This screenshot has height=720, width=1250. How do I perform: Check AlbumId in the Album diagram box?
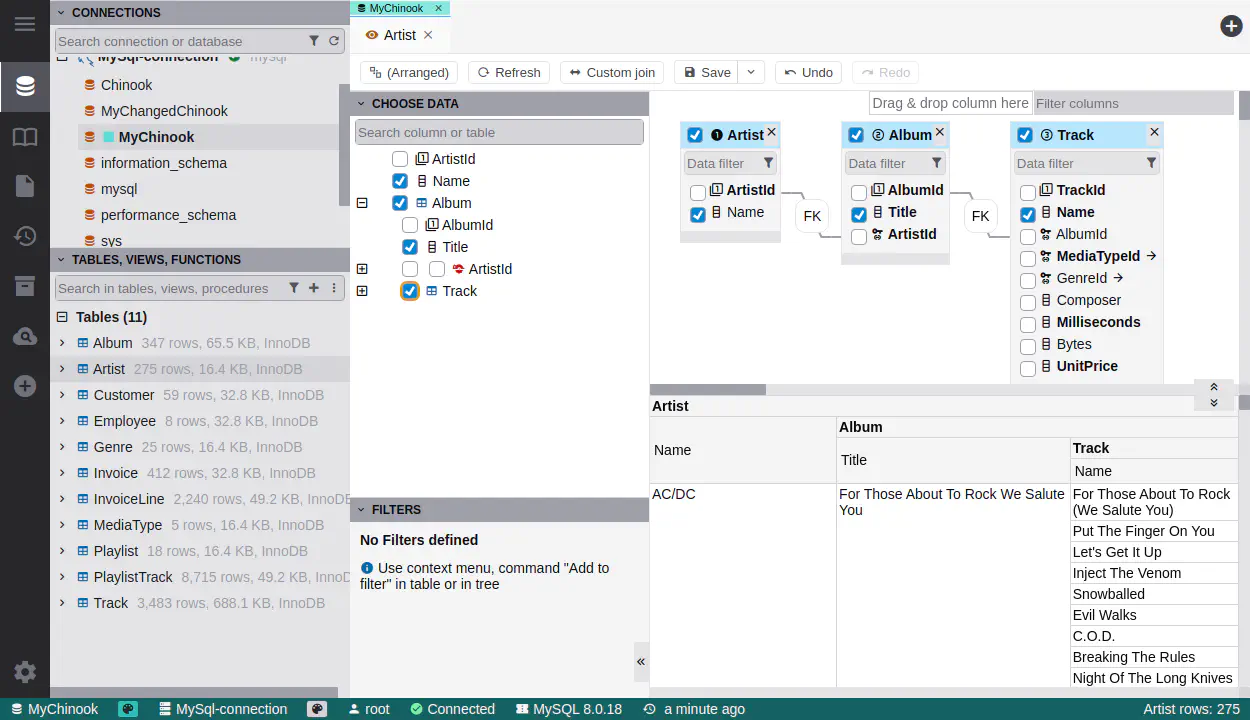point(859,192)
